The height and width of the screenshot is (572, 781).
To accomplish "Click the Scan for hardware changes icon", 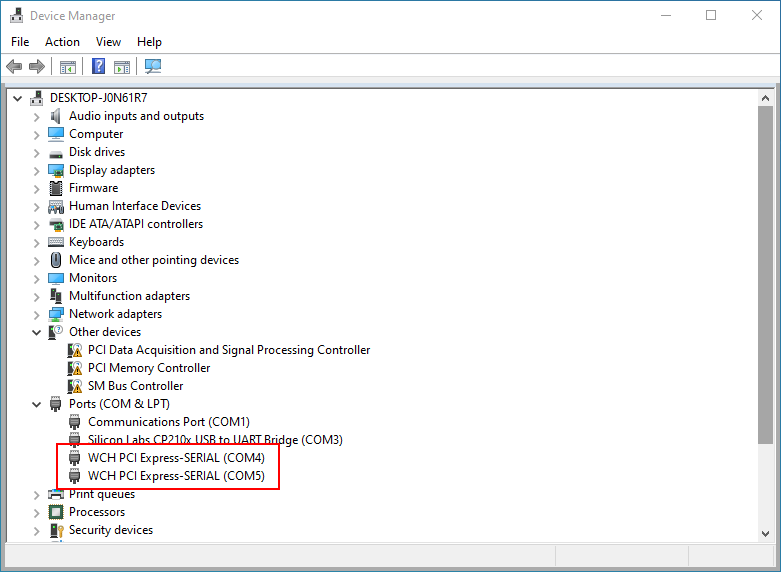I will point(153,67).
